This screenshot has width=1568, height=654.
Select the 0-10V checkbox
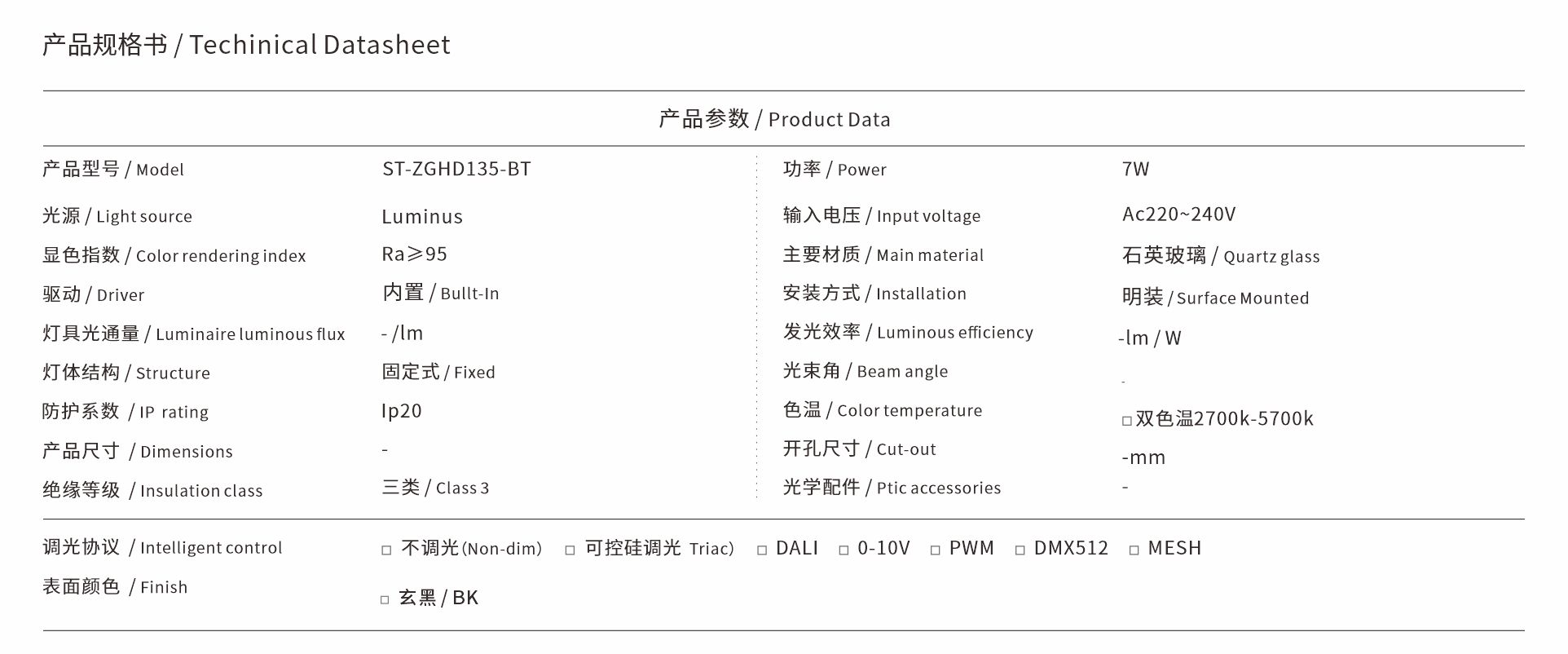[x=843, y=550]
